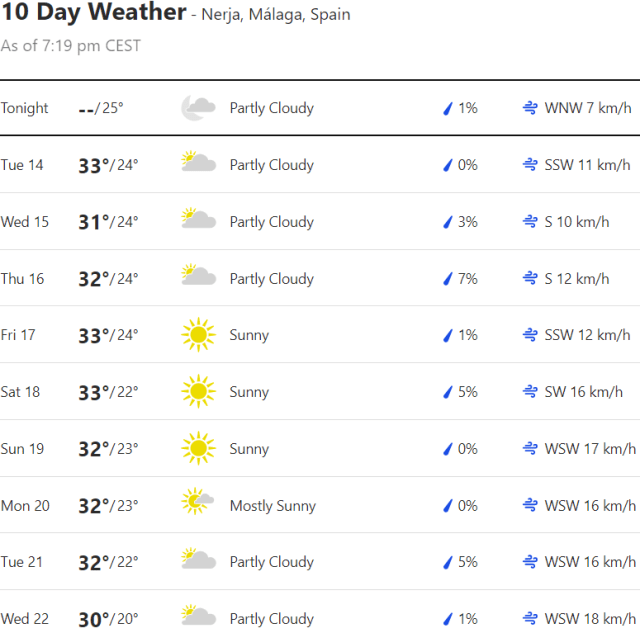Click the wind icon for Tonight
640x633 pixels.
pos(530,108)
